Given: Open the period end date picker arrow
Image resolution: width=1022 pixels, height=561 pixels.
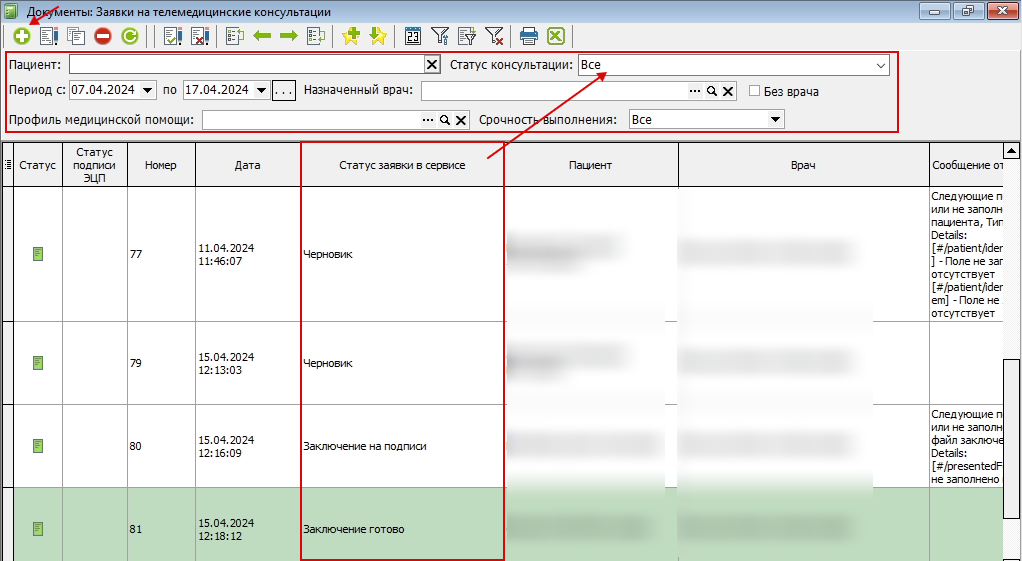Looking at the screenshot, I should 262,91.
